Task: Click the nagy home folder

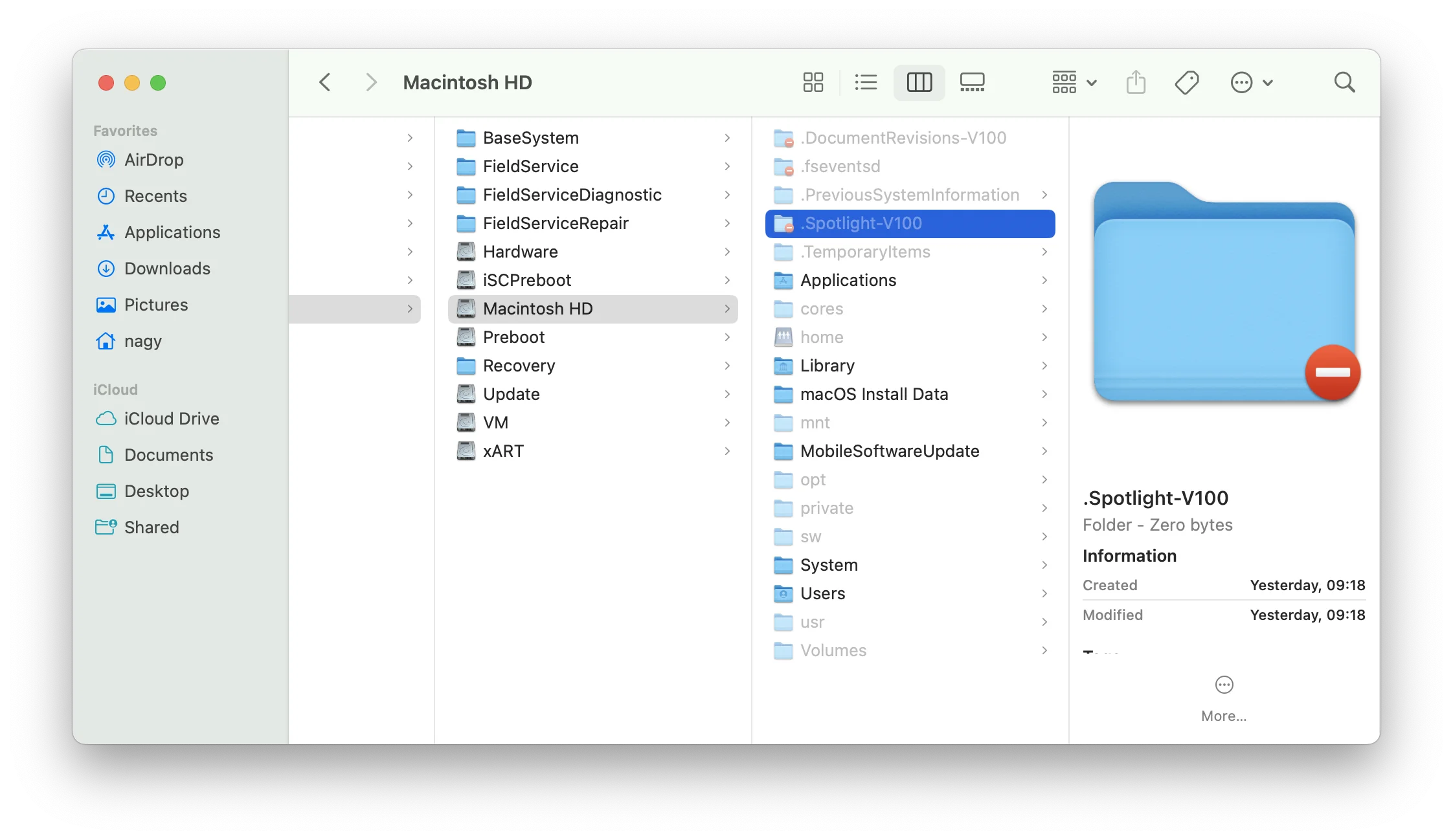Action: [x=145, y=340]
